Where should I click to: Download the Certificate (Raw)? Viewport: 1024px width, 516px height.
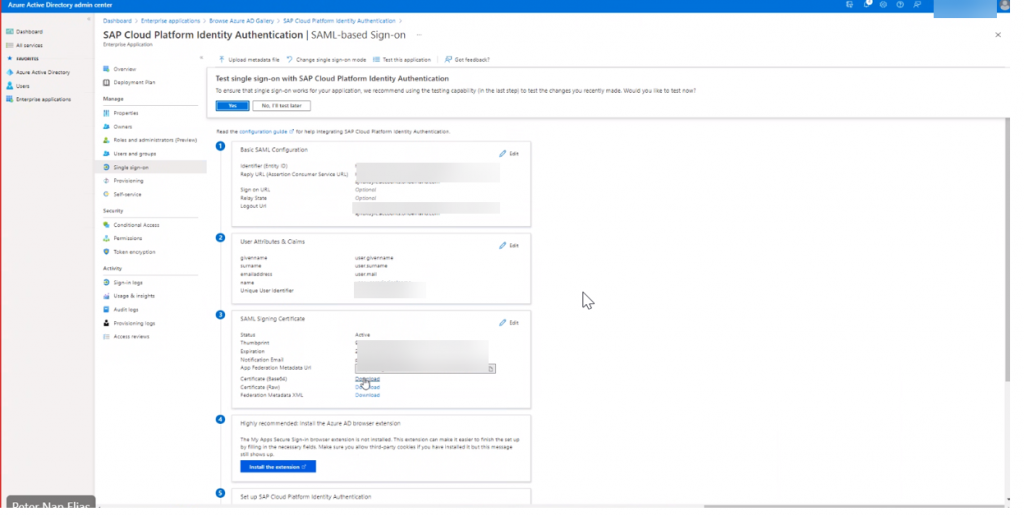coord(367,387)
